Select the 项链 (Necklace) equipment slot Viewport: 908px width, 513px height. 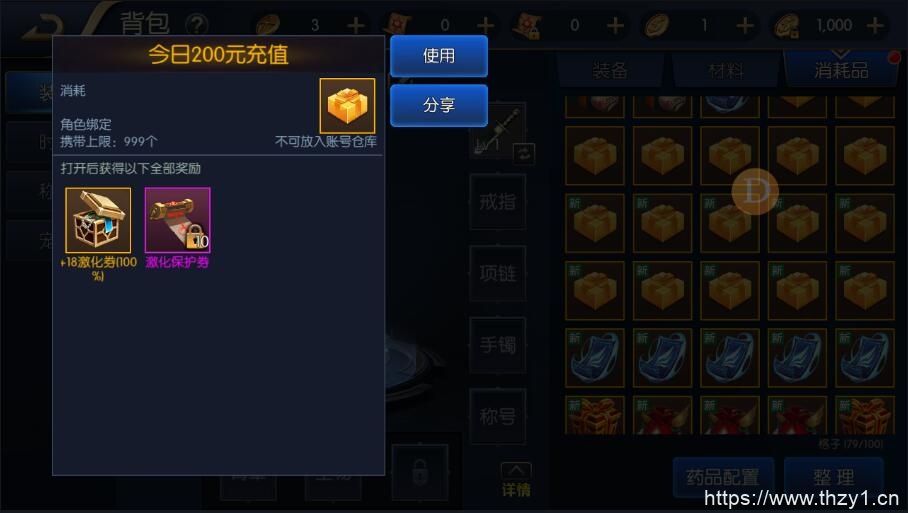(497, 273)
